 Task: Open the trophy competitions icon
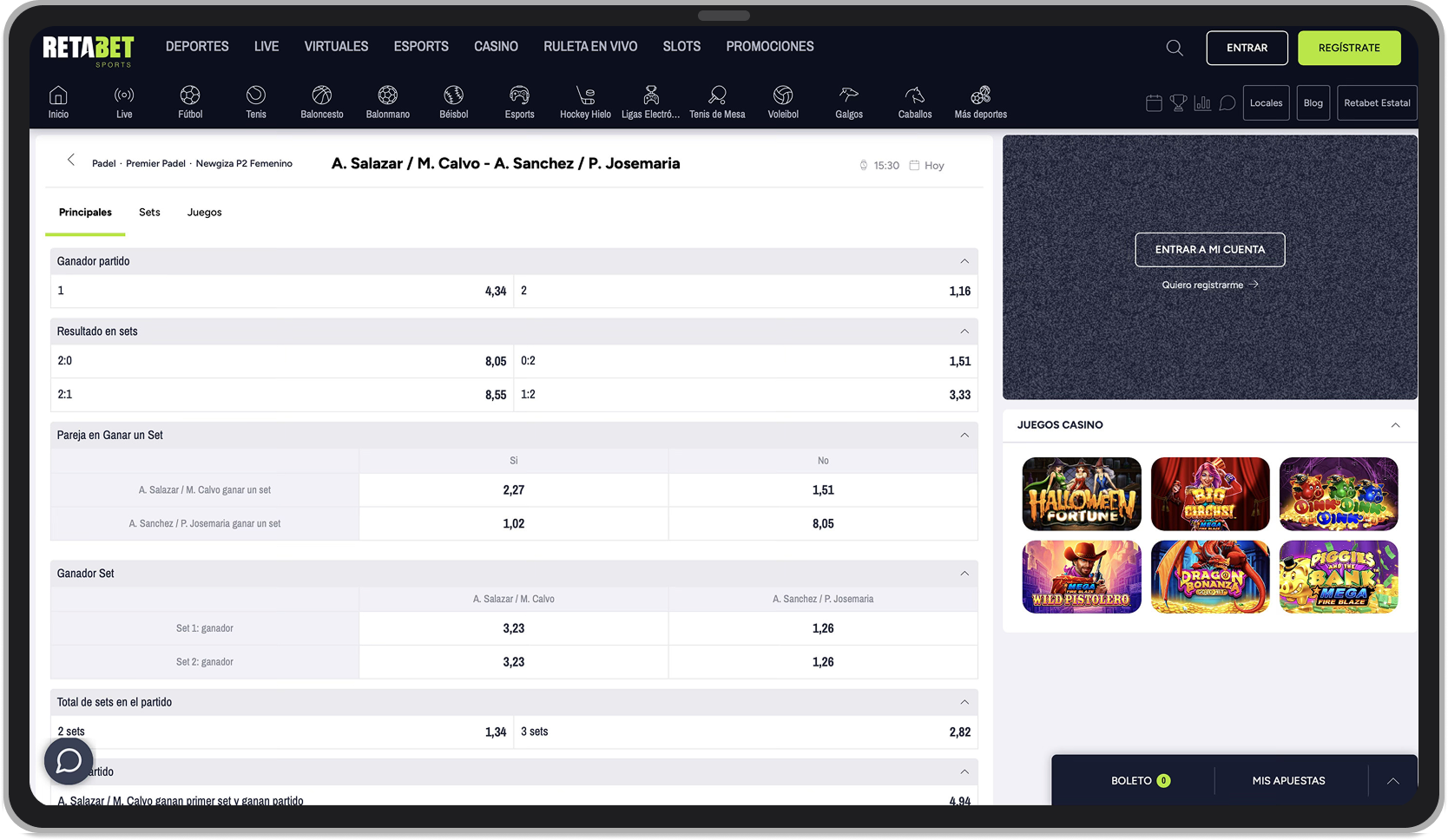[x=1178, y=103]
